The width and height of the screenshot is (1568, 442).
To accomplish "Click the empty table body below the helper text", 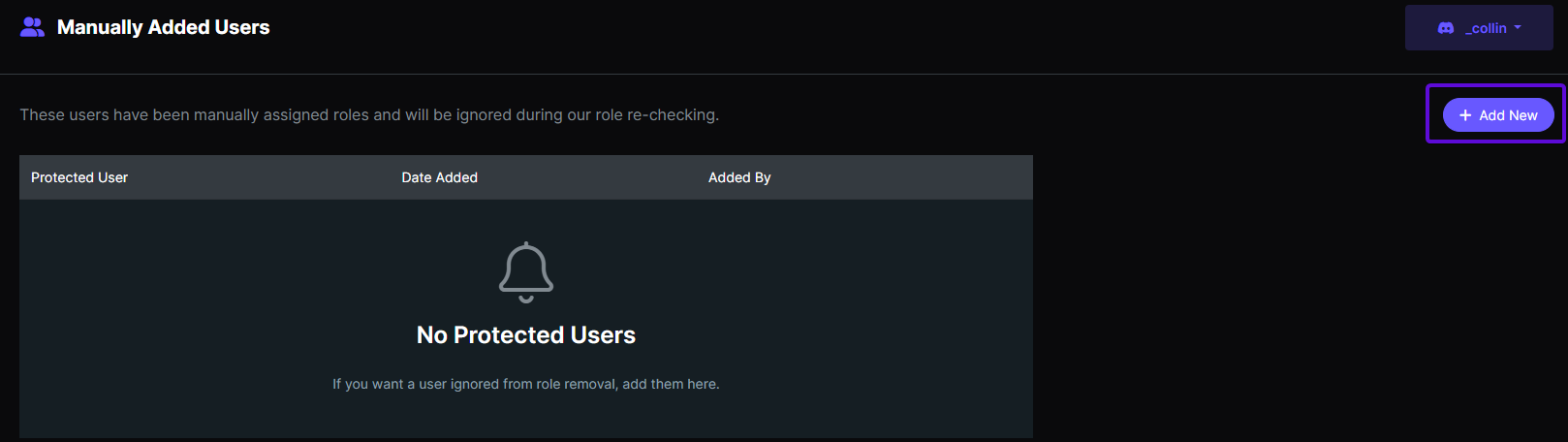I will coord(526,417).
